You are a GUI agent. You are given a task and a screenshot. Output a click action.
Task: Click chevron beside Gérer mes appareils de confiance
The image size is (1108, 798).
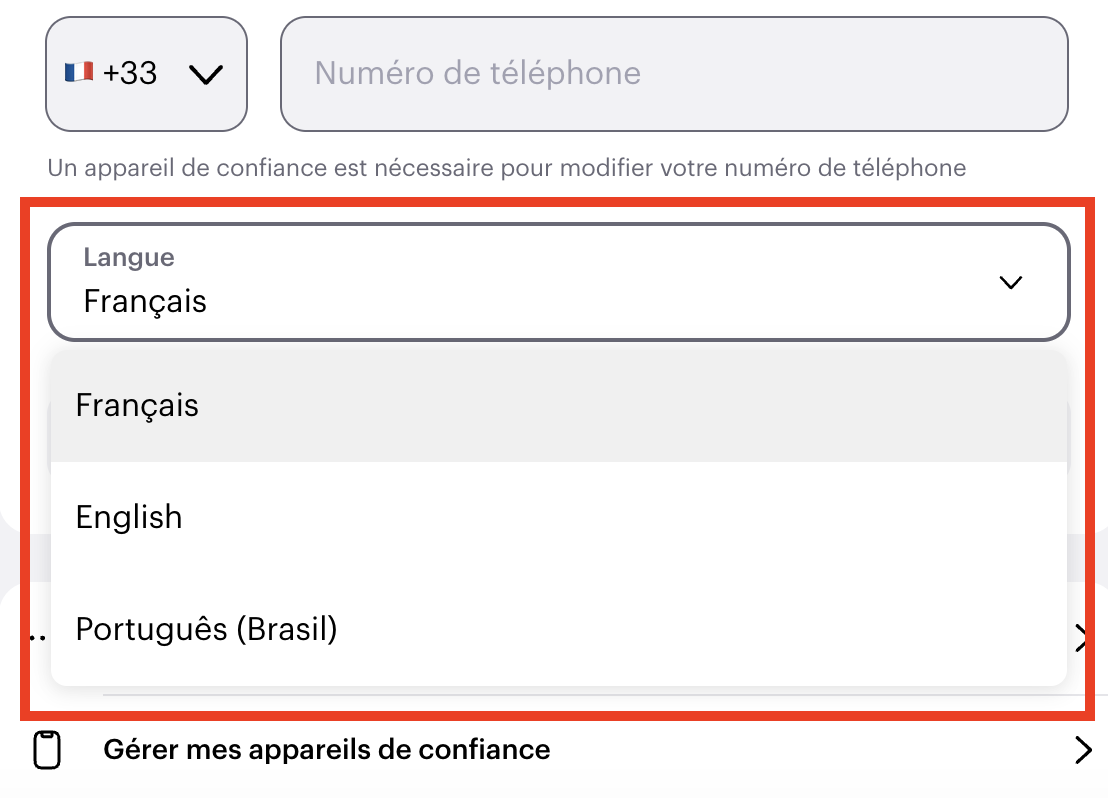[x=1082, y=750]
